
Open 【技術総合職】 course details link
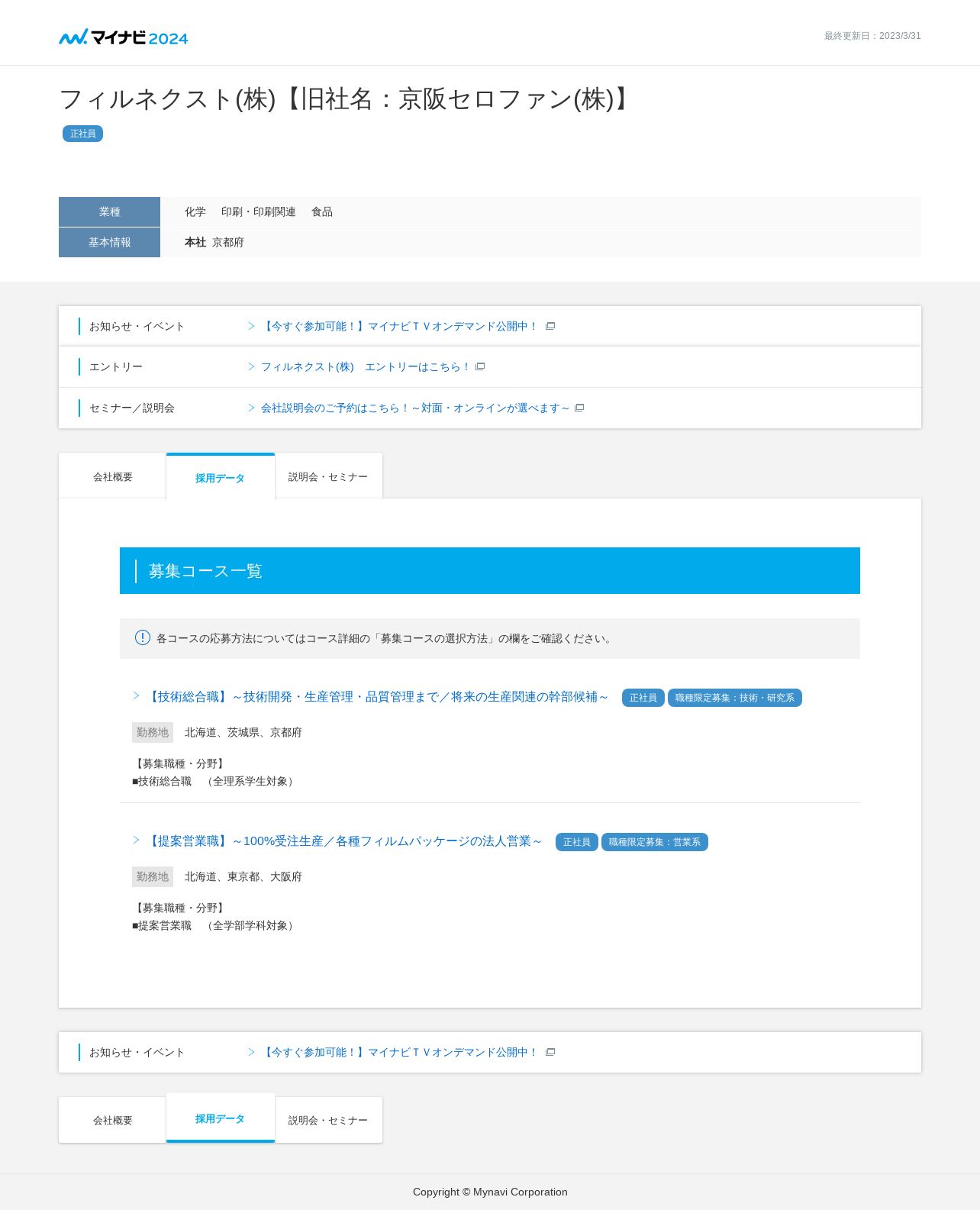click(377, 696)
